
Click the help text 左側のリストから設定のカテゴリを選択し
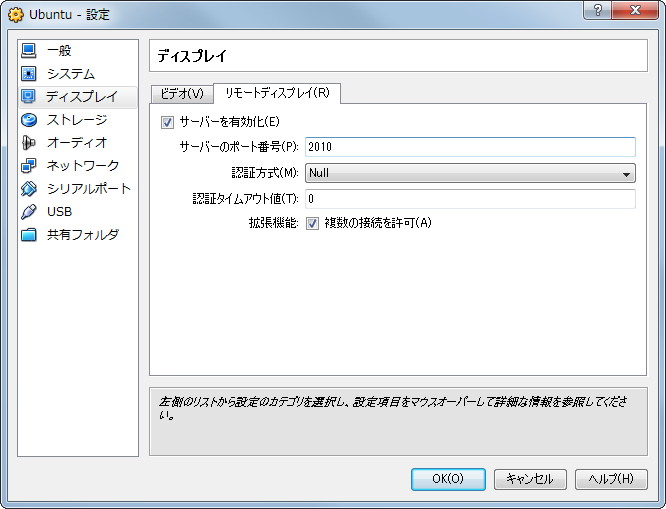254,402
